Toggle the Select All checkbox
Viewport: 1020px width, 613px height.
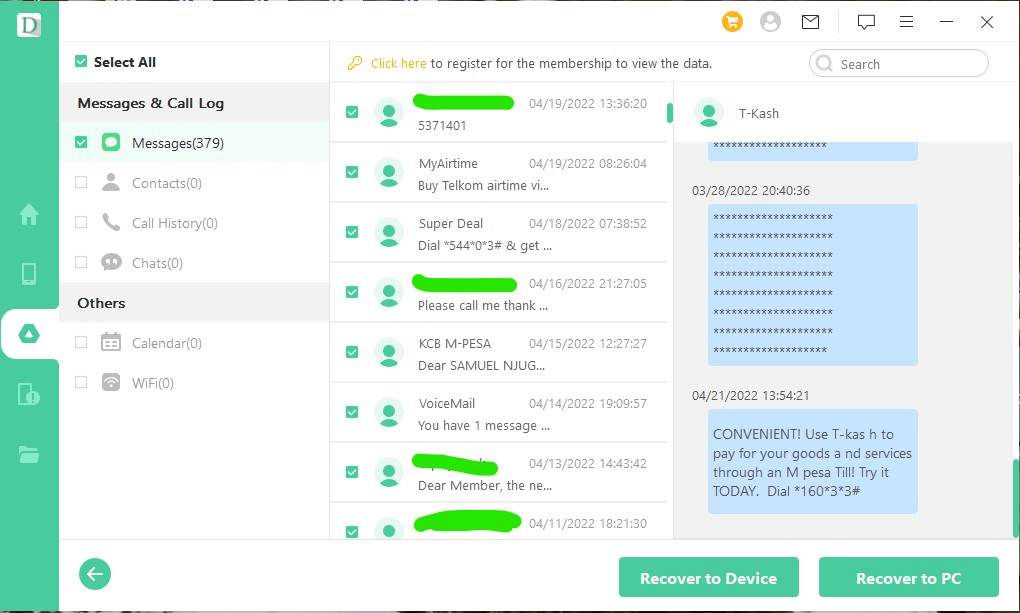tap(81, 61)
